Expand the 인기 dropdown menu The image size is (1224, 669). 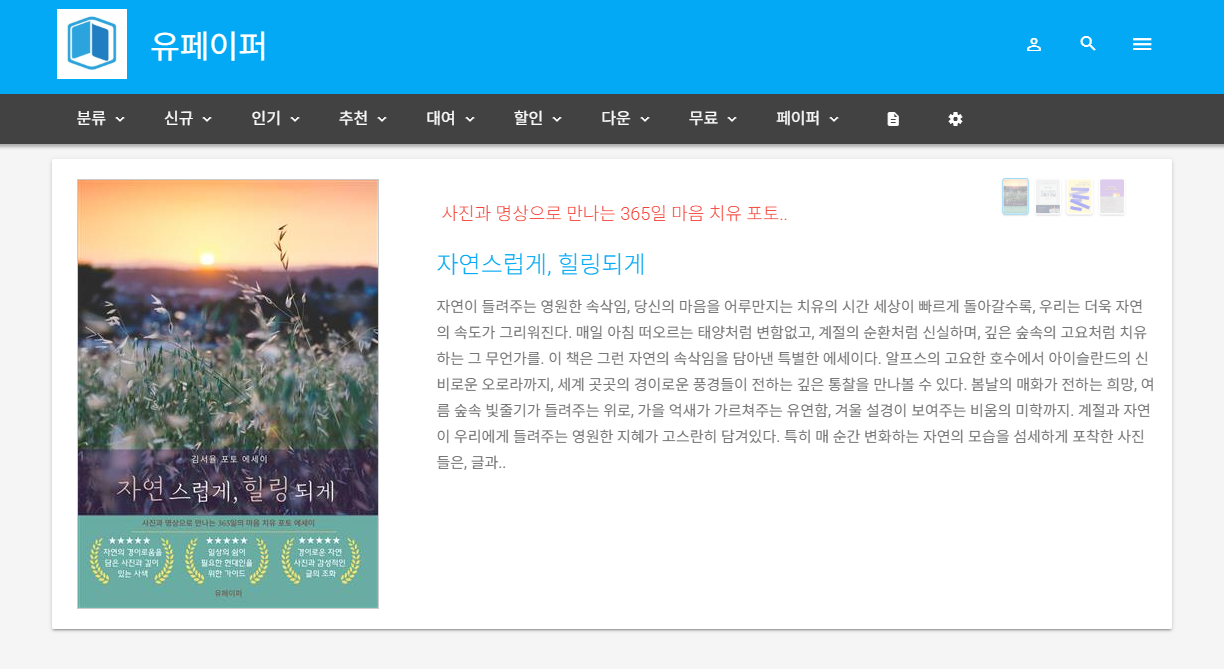point(276,118)
